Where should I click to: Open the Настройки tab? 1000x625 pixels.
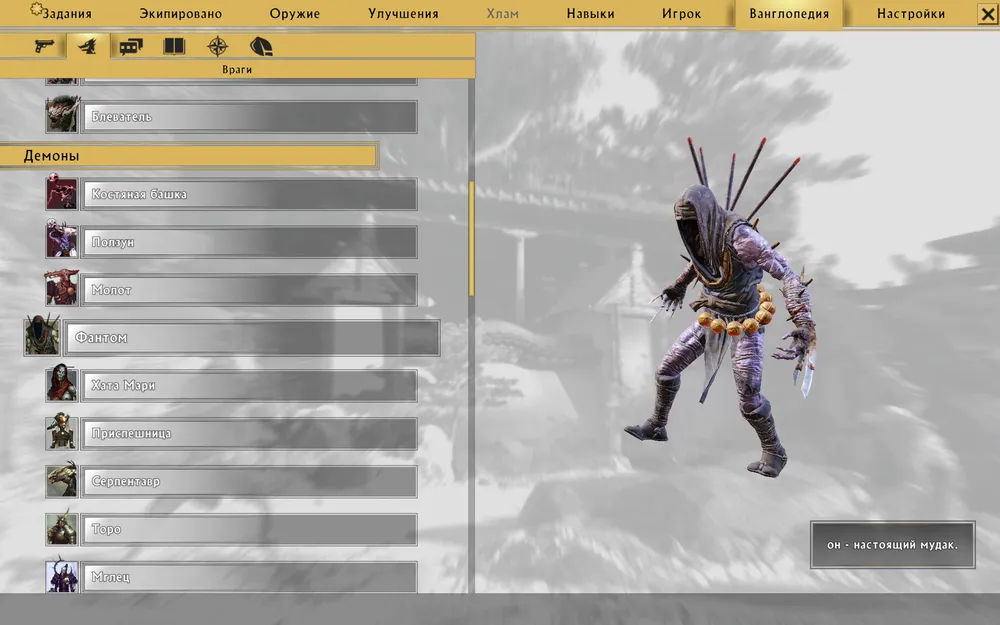pyautogui.click(x=910, y=14)
